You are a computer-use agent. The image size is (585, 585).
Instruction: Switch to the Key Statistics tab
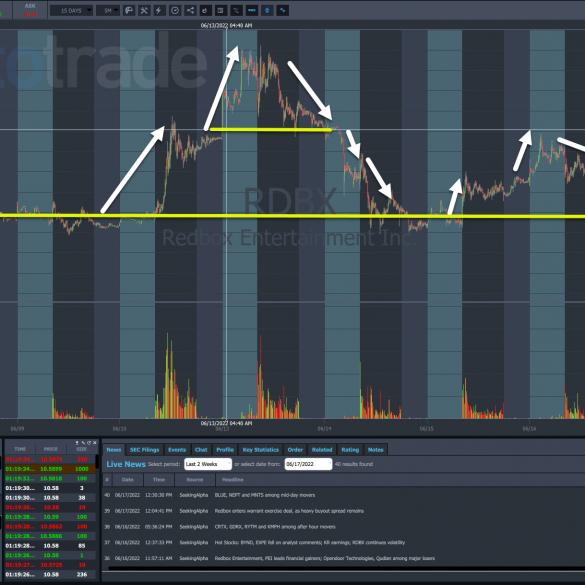[x=260, y=450]
